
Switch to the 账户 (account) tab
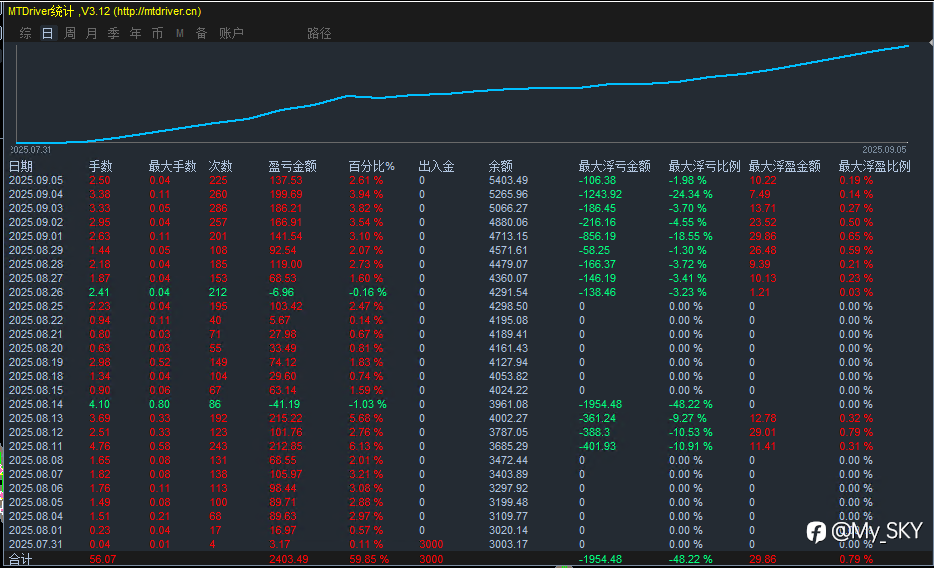tap(231, 33)
